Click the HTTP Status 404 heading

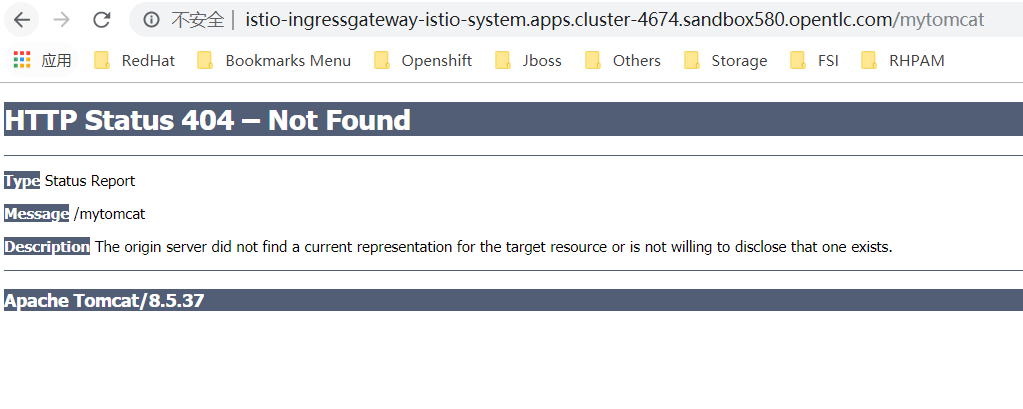tap(208, 121)
